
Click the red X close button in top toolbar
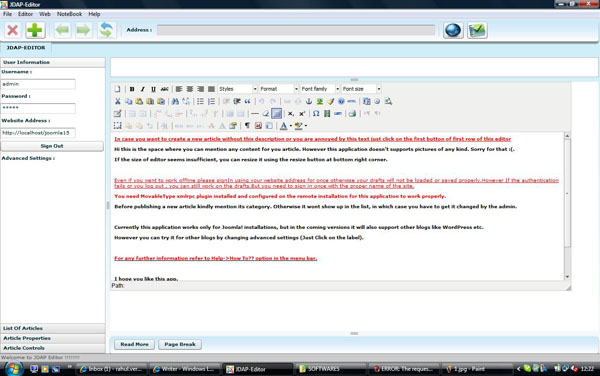click(x=13, y=30)
